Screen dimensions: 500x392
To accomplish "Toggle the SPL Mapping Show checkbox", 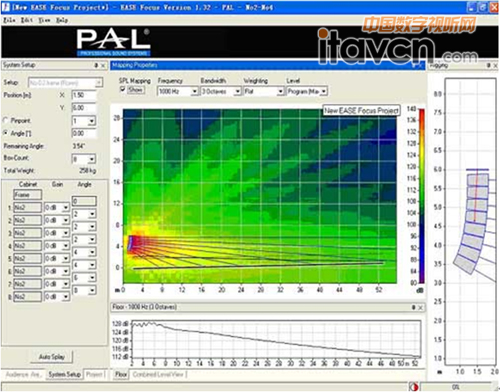I will coord(123,90).
